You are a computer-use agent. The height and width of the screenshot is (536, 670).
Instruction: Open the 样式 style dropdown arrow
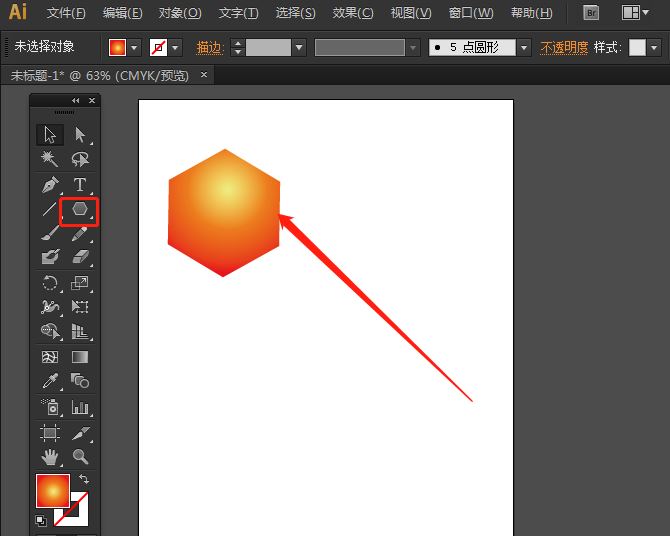click(x=655, y=47)
